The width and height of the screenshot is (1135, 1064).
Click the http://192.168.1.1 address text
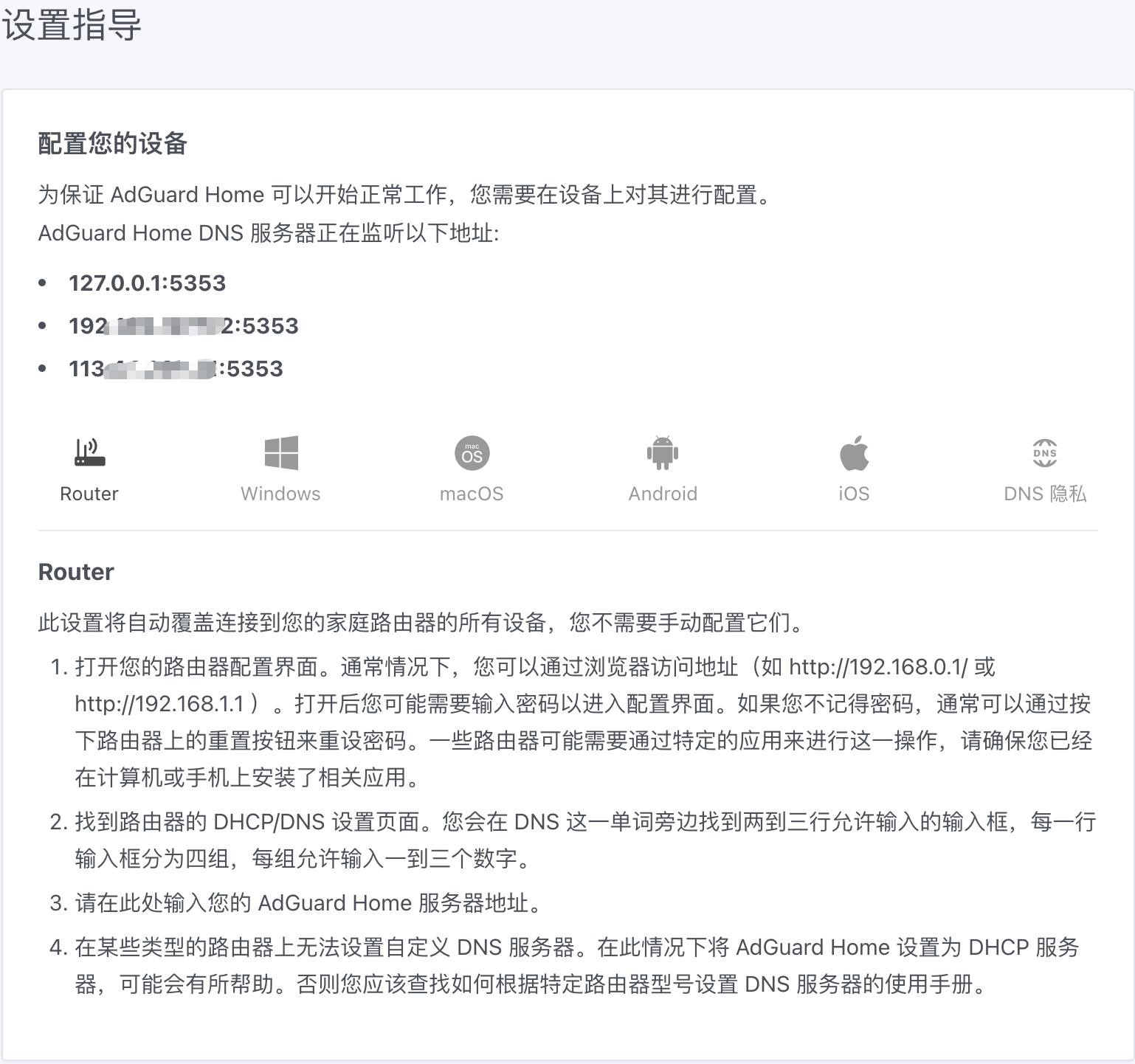(x=159, y=704)
